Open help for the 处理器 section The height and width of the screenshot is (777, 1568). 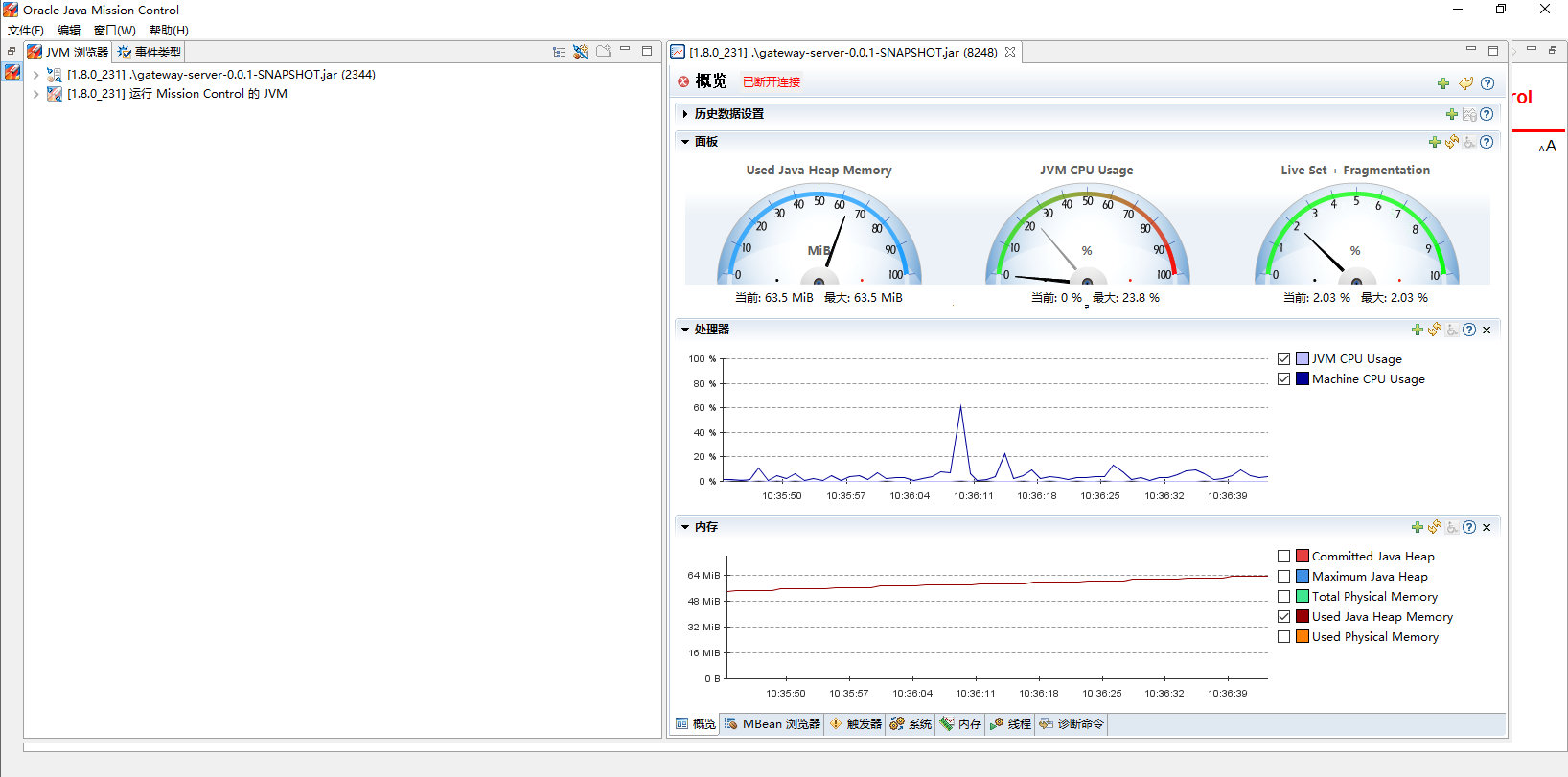click(1469, 330)
